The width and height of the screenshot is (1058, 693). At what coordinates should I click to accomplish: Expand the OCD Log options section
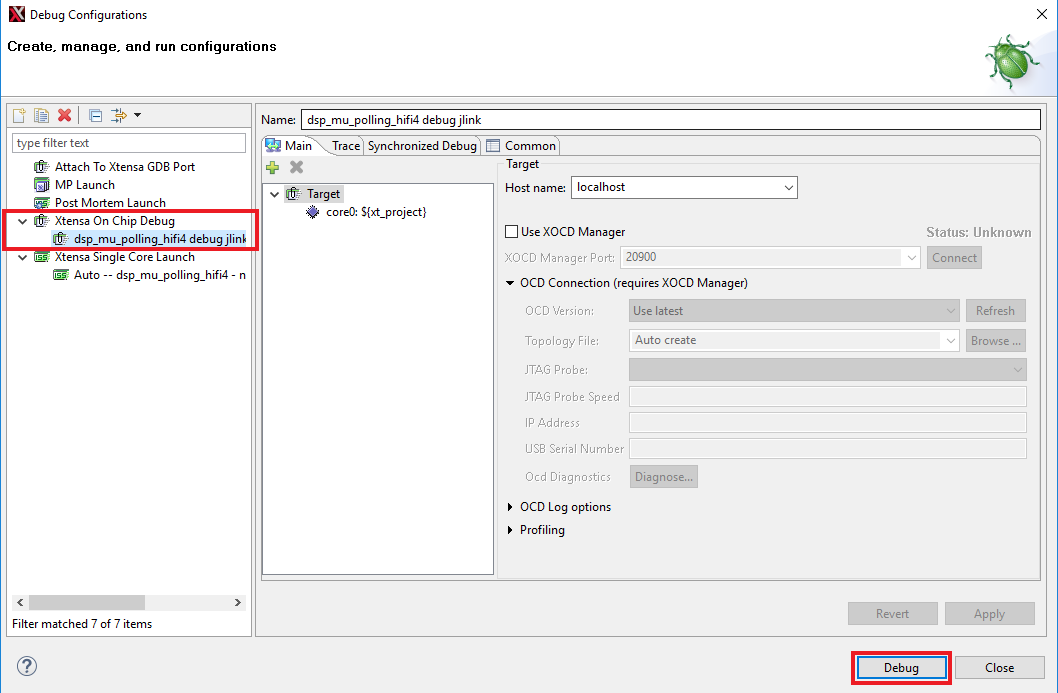click(x=512, y=507)
